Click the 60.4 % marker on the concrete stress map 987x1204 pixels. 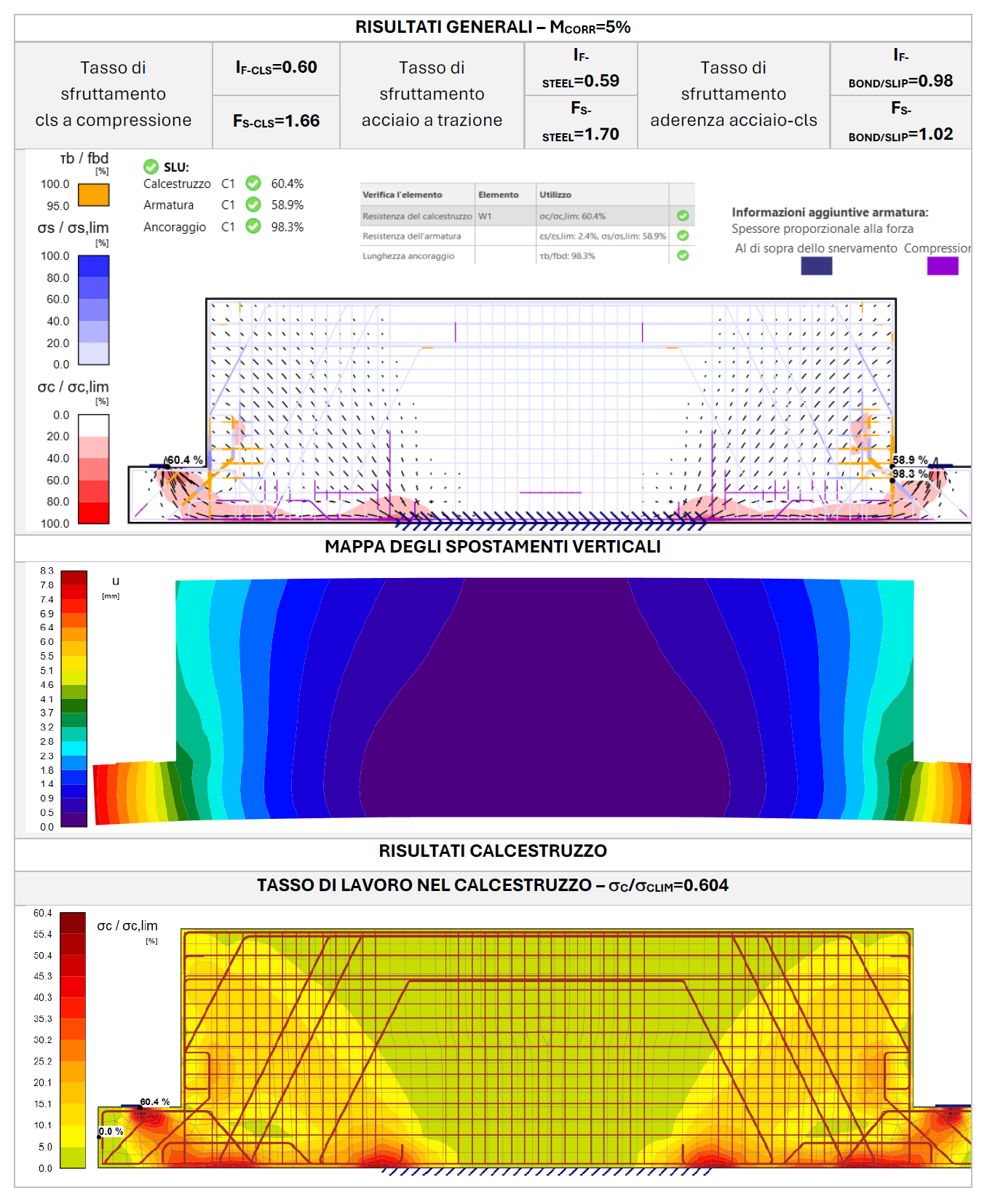tap(154, 1102)
